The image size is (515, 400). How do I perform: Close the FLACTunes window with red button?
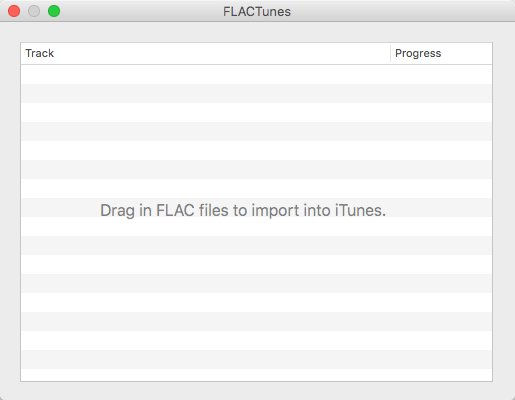14,11
